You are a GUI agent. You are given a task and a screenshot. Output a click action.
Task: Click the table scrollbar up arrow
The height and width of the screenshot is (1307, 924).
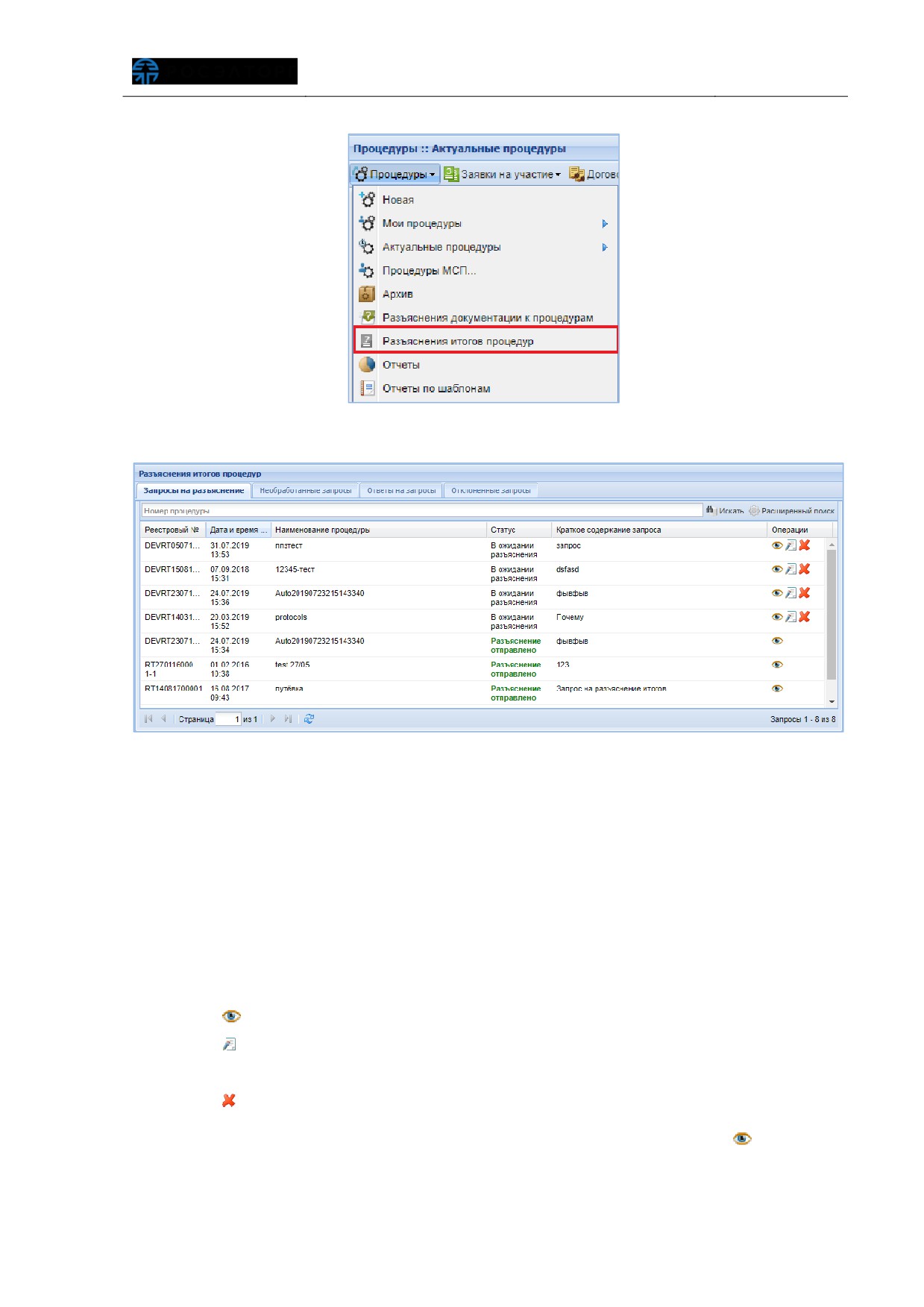click(832, 545)
